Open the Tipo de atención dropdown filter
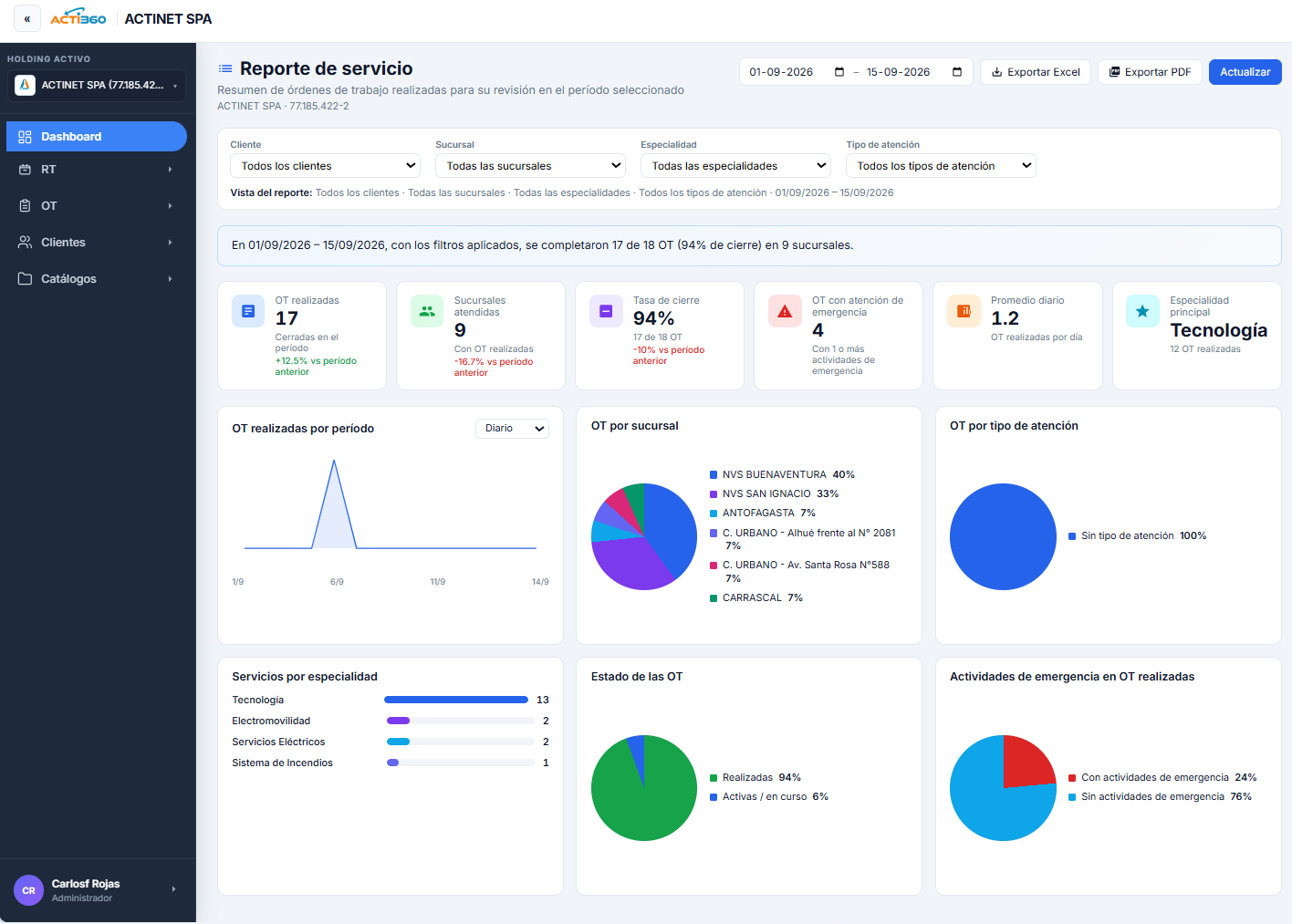This screenshot has height=924, width=1292. (941, 166)
